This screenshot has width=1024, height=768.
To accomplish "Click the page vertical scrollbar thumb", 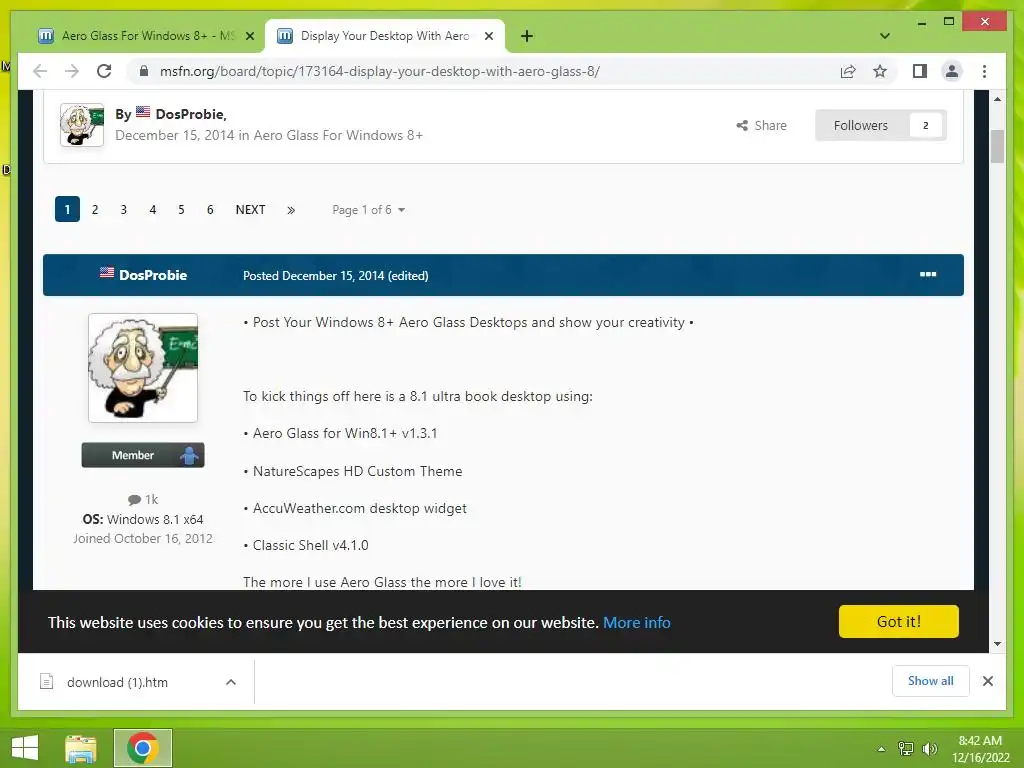I will pyautogui.click(x=997, y=146).
